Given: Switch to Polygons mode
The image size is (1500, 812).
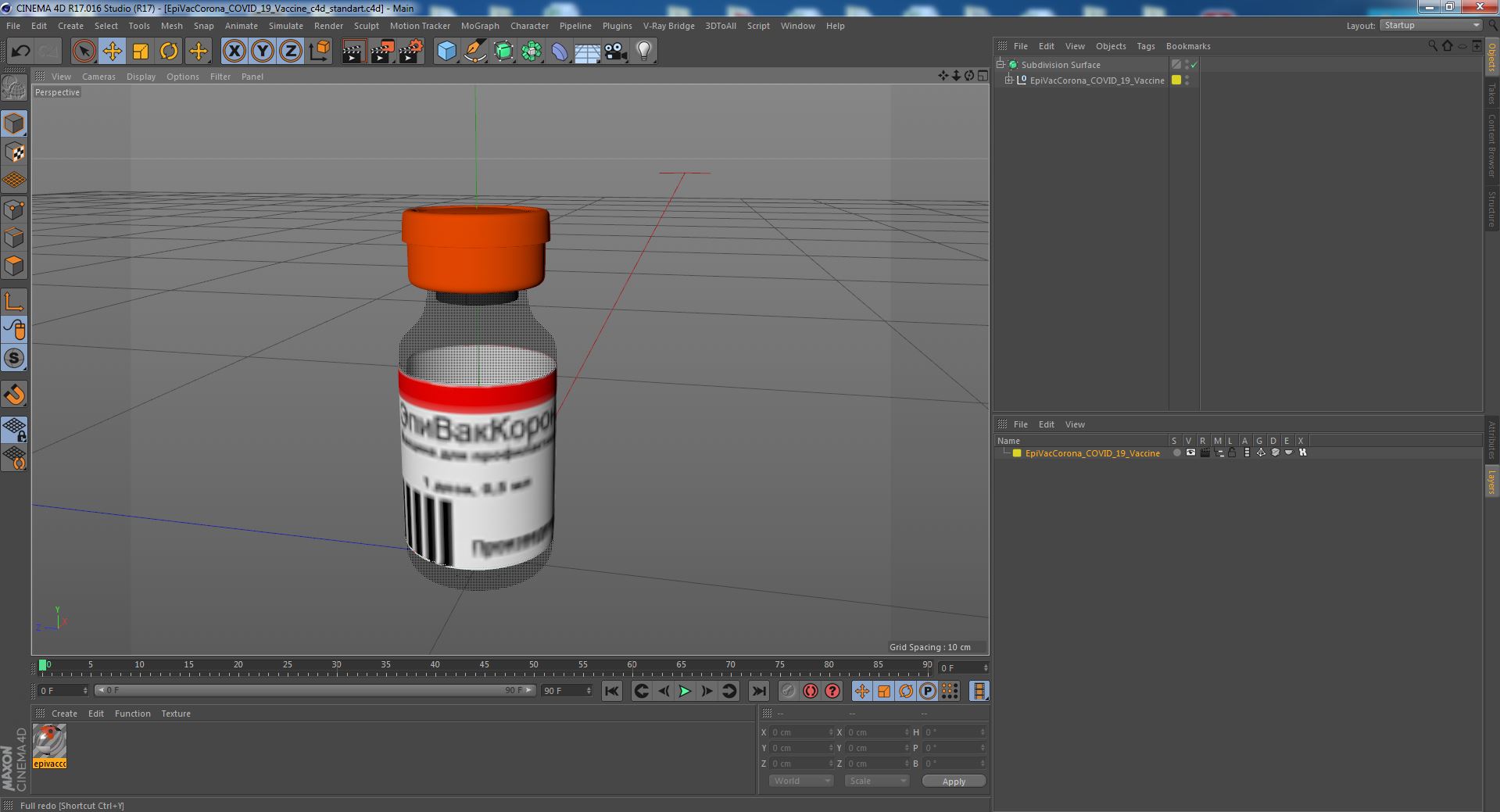Looking at the screenshot, I should pyautogui.click(x=14, y=266).
